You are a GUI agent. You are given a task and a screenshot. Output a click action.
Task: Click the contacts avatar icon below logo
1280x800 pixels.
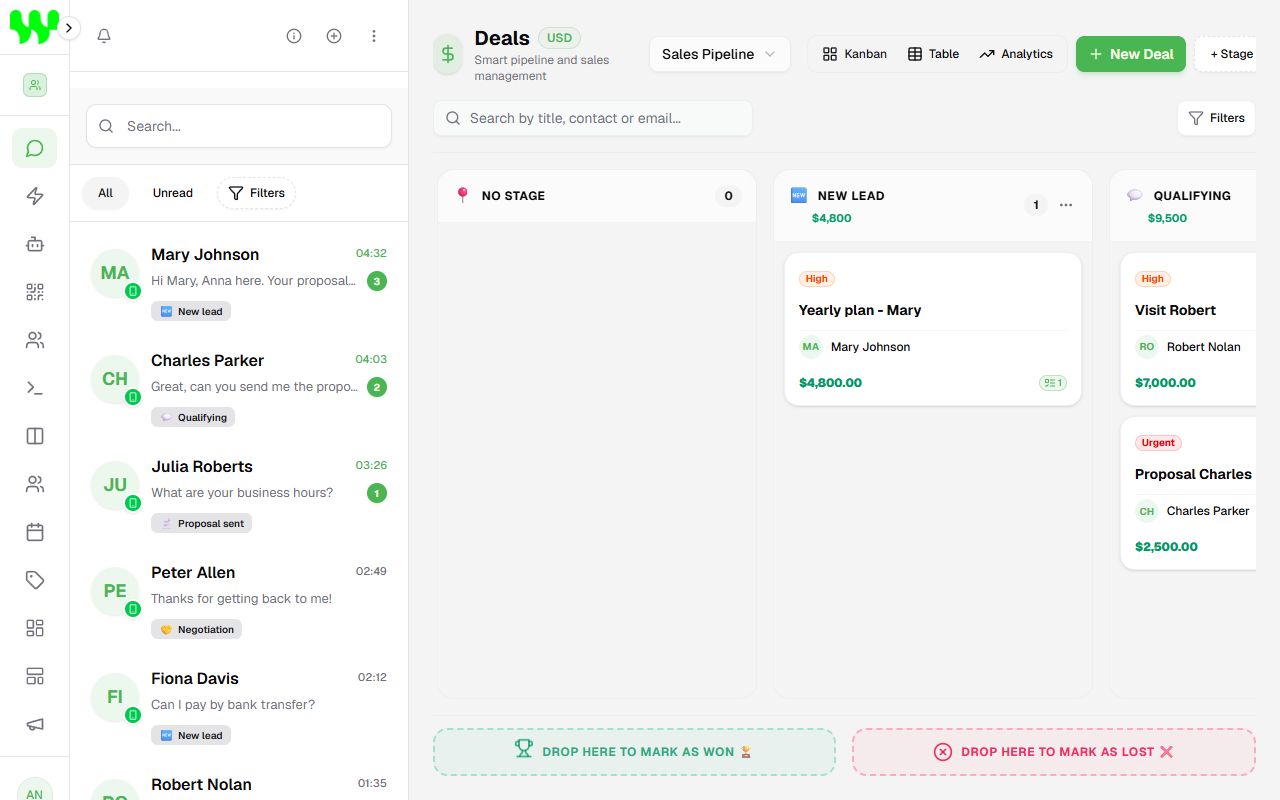(x=35, y=85)
